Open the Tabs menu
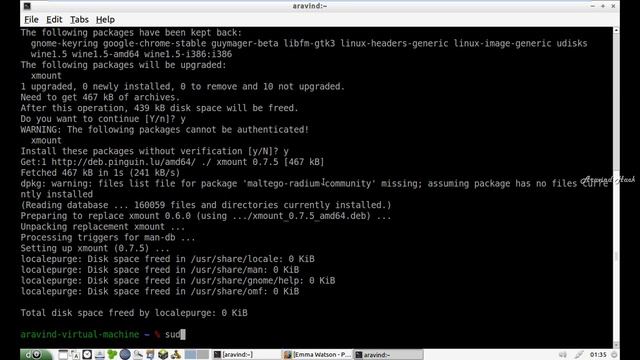640x360 pixels. (x=79, y=20)
